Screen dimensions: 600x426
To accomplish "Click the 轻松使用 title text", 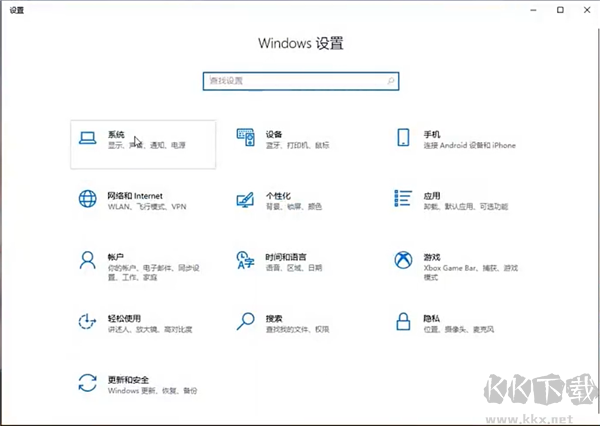I will (x=124, y=318).
